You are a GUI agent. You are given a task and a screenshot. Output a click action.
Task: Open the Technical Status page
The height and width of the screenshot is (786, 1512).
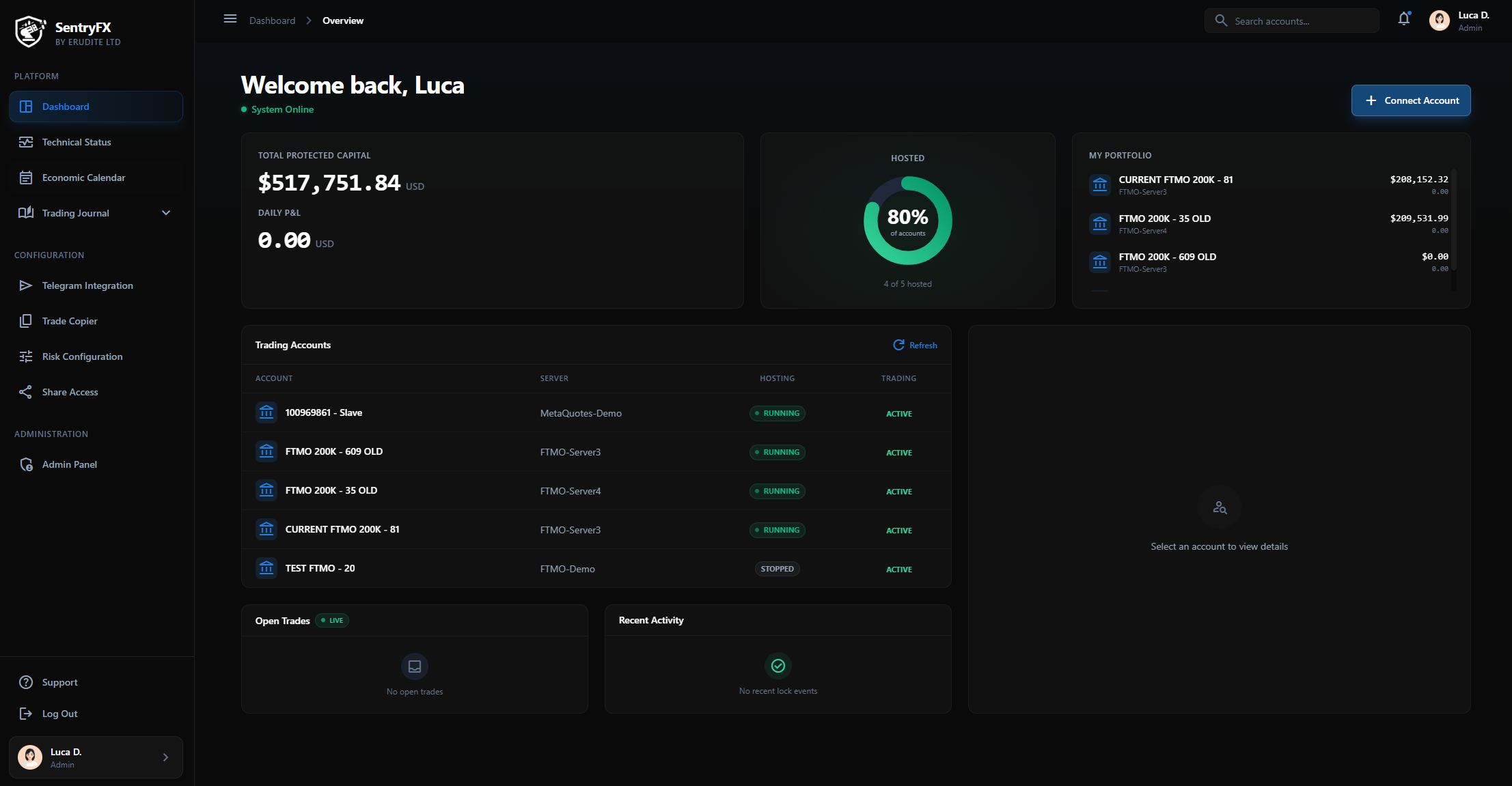[76, 142]
